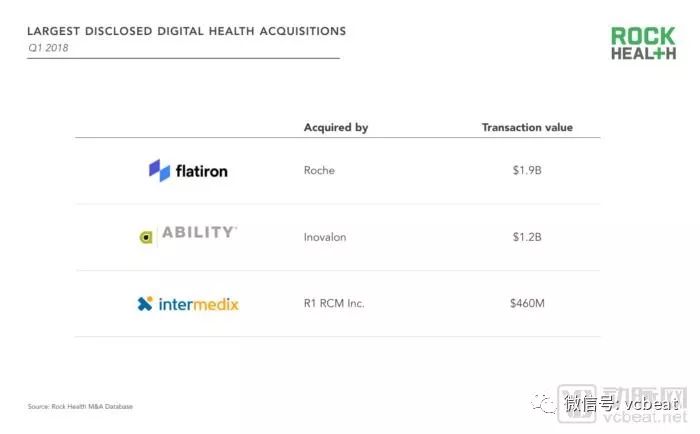700x434 pixels.
Task: Click the Flatiron blue logo icon
Action: coord(159,171)
